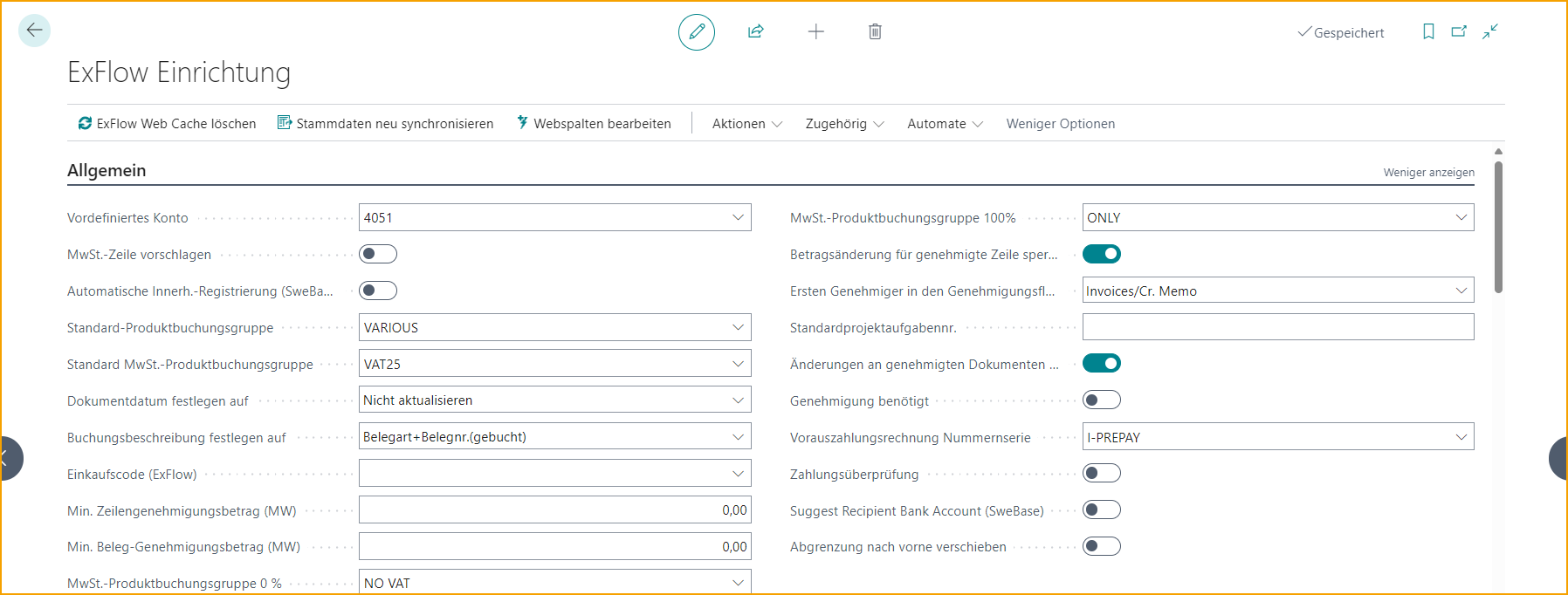The image size is (1568, 595).
Task: Open MwSt.-Produktbuchungsgruppe 100% dropdown arrow
Action: coord(1461,217)
